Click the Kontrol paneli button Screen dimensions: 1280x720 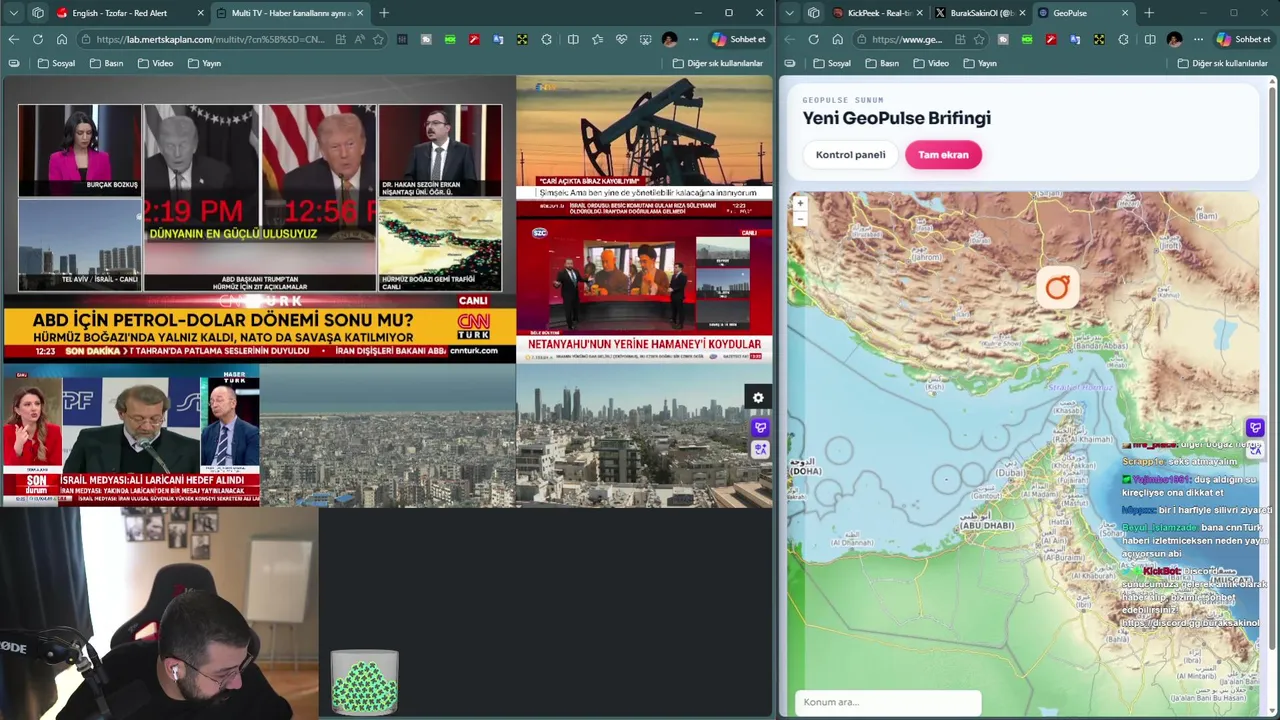pos(850,155)
